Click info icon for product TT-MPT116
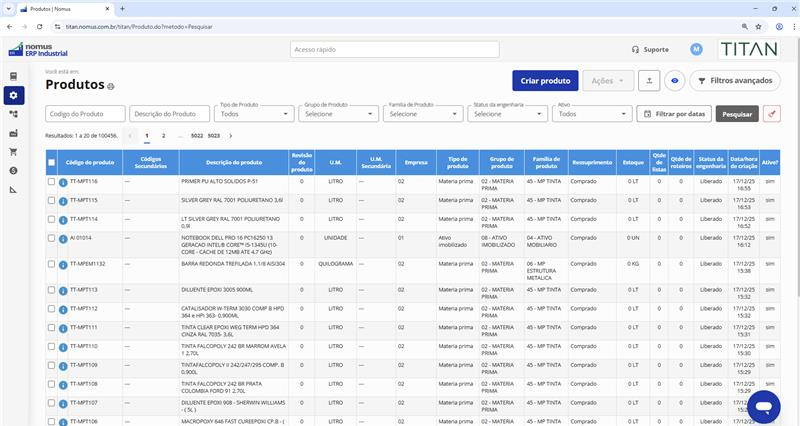This screenshot has width=800, height=426. (x=63, y=182)
